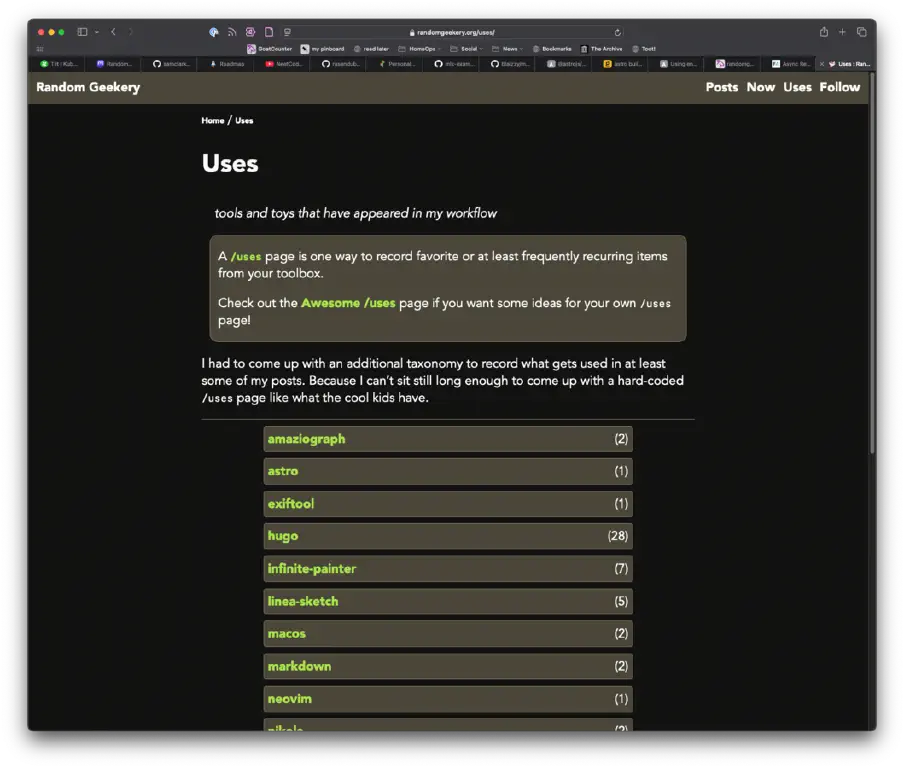Open The Archive bookmark

coord(601,49)
